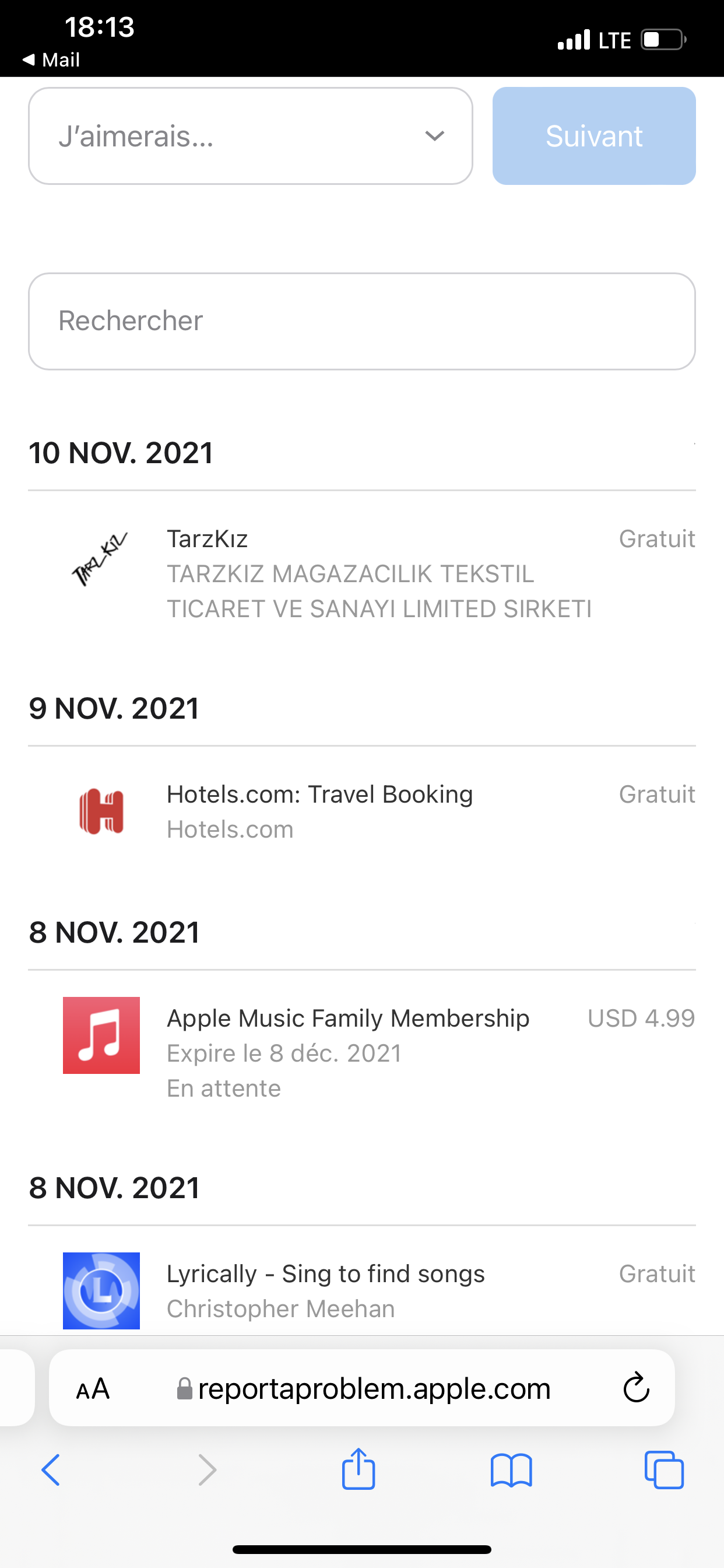This screenshot has height=1568, width=724.
Task: Tap the Lyrically app icon
Action: click(101, 1290)
